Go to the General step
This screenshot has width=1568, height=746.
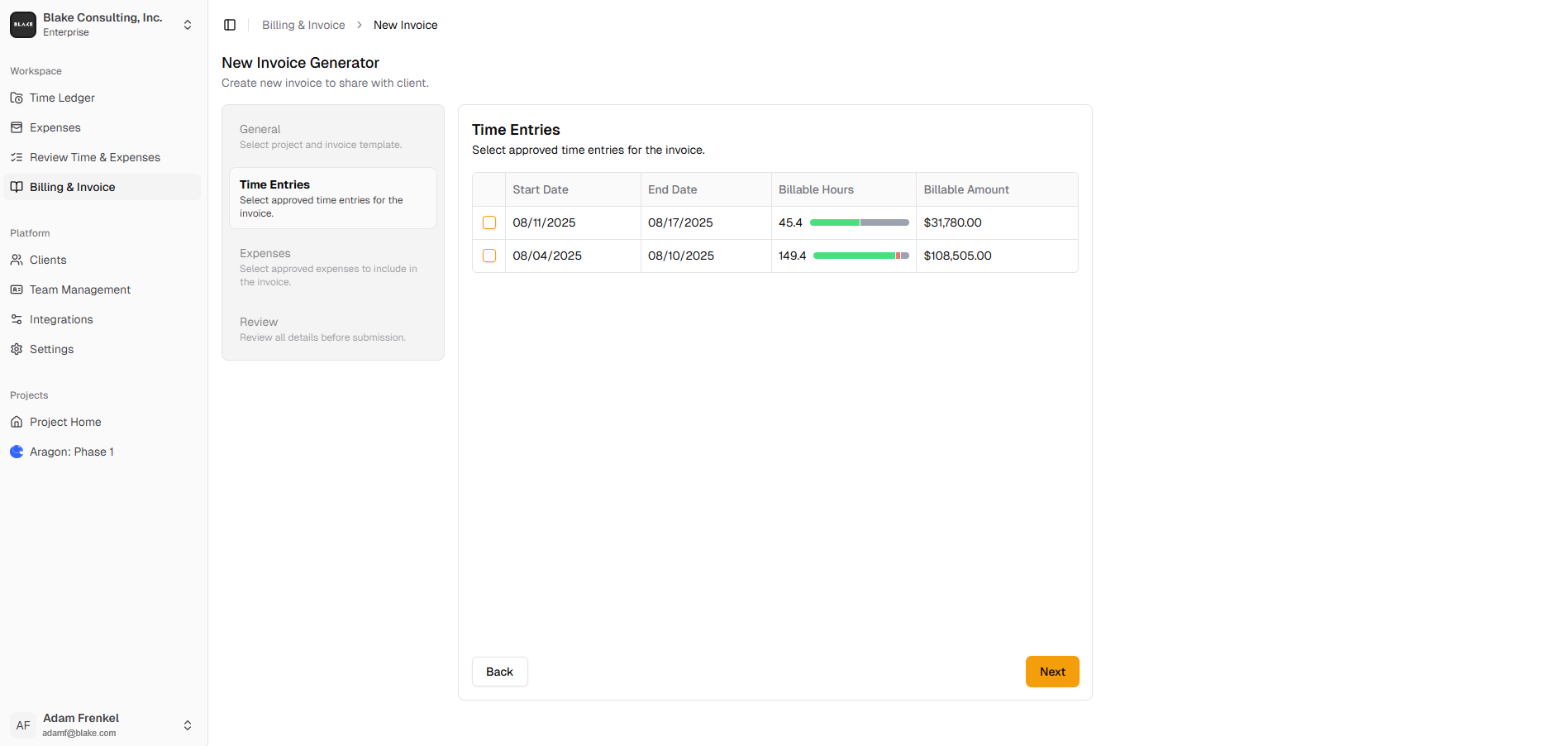(333, 136)
